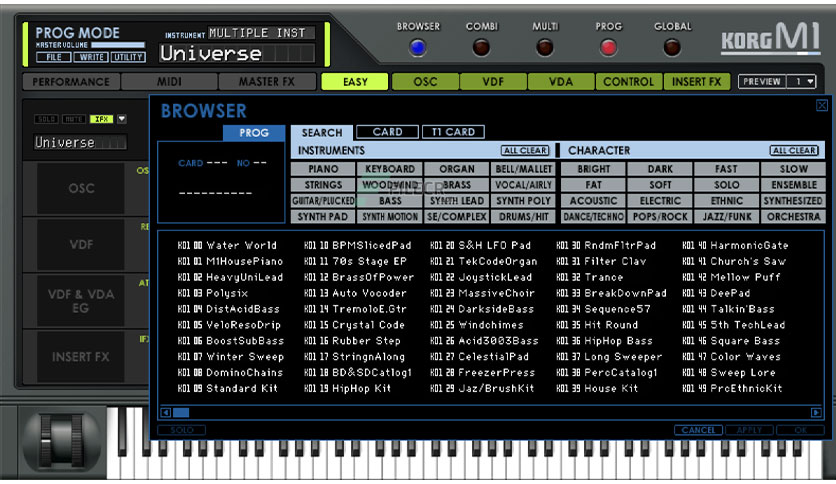Open the VDF & VDA EG section
Viewport: 836px width, 484px height.
tap(81, 301)
